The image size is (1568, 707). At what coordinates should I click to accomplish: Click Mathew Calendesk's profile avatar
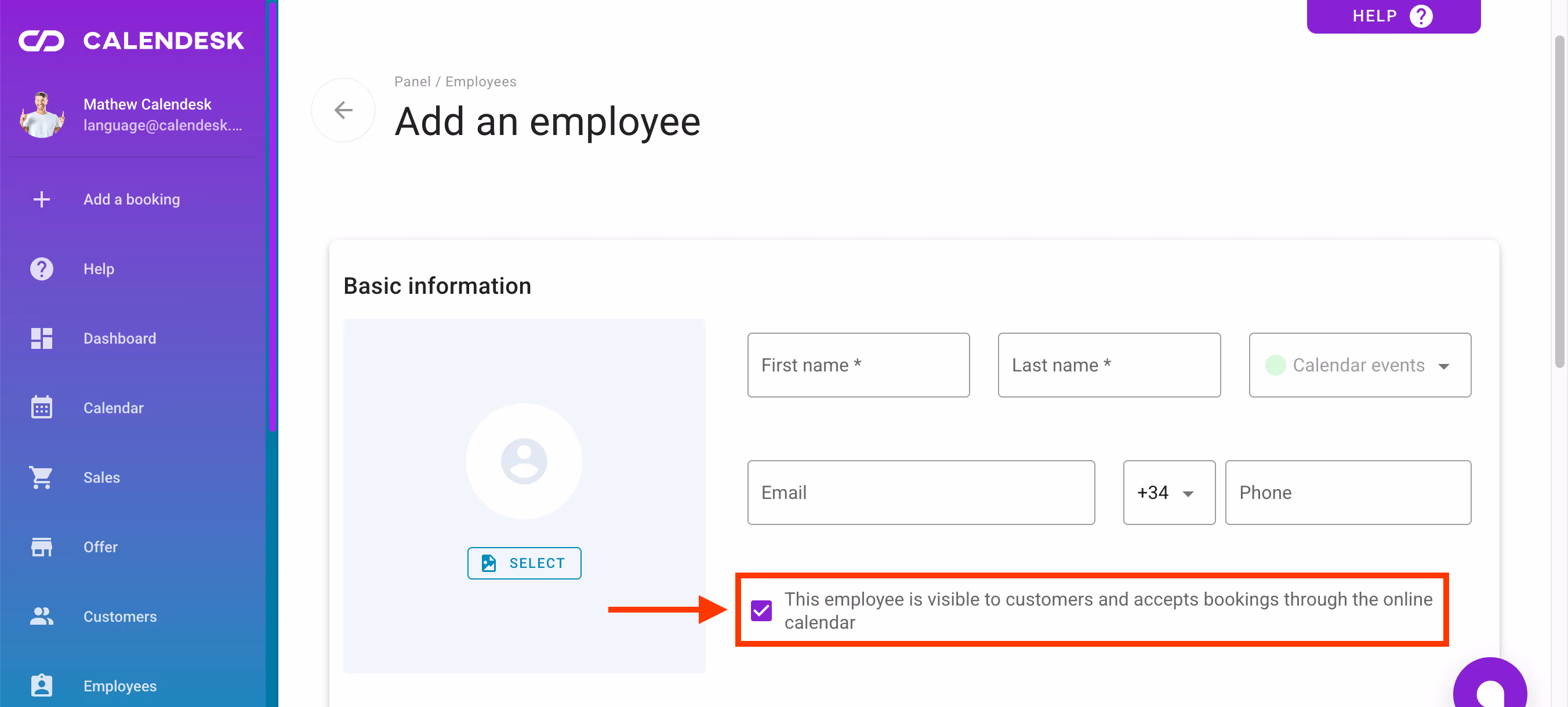pos(41,114)
